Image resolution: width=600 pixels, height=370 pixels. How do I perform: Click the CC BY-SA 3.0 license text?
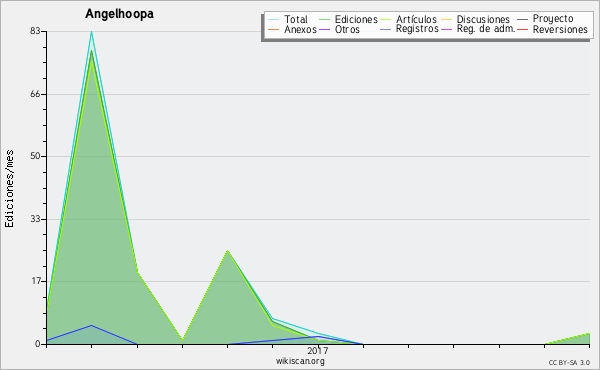pos(569,363)
